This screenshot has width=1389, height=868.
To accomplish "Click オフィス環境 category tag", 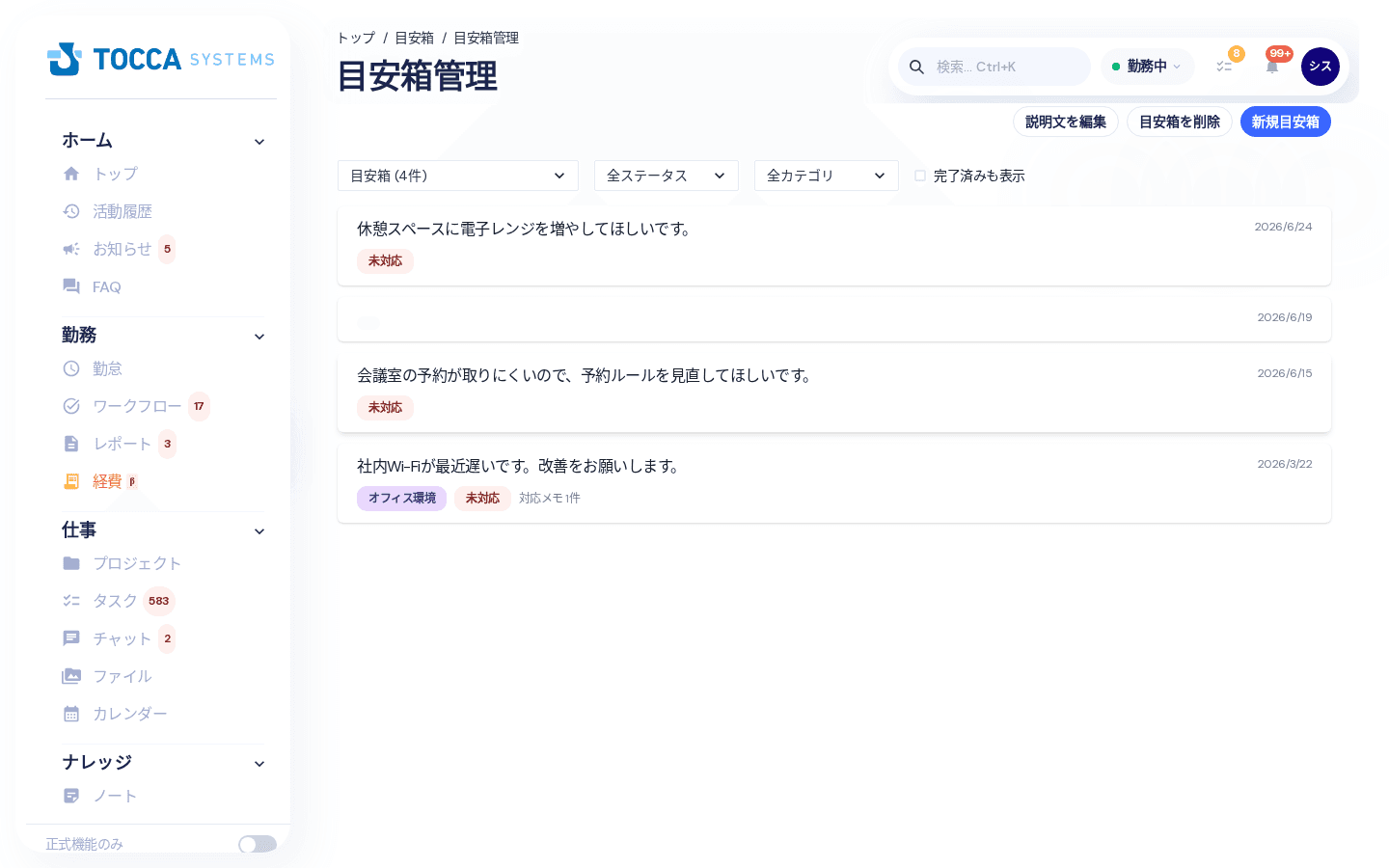I will 401,498.
